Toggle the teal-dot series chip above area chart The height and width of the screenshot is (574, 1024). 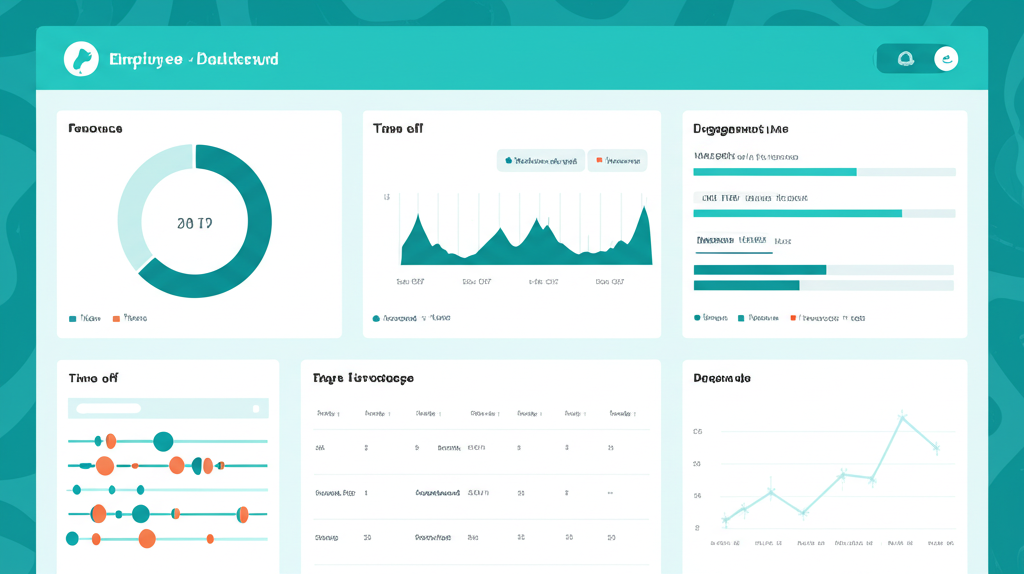pos(541,160)
